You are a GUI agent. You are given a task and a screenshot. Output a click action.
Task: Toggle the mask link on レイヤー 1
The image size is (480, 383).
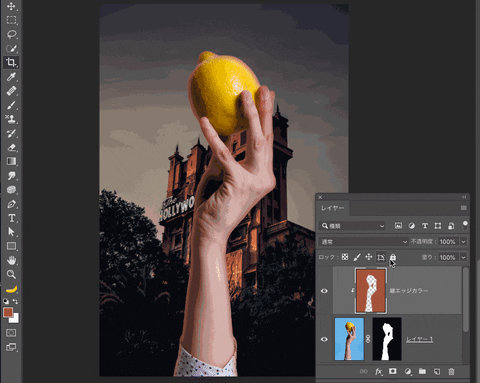point(368,339)
